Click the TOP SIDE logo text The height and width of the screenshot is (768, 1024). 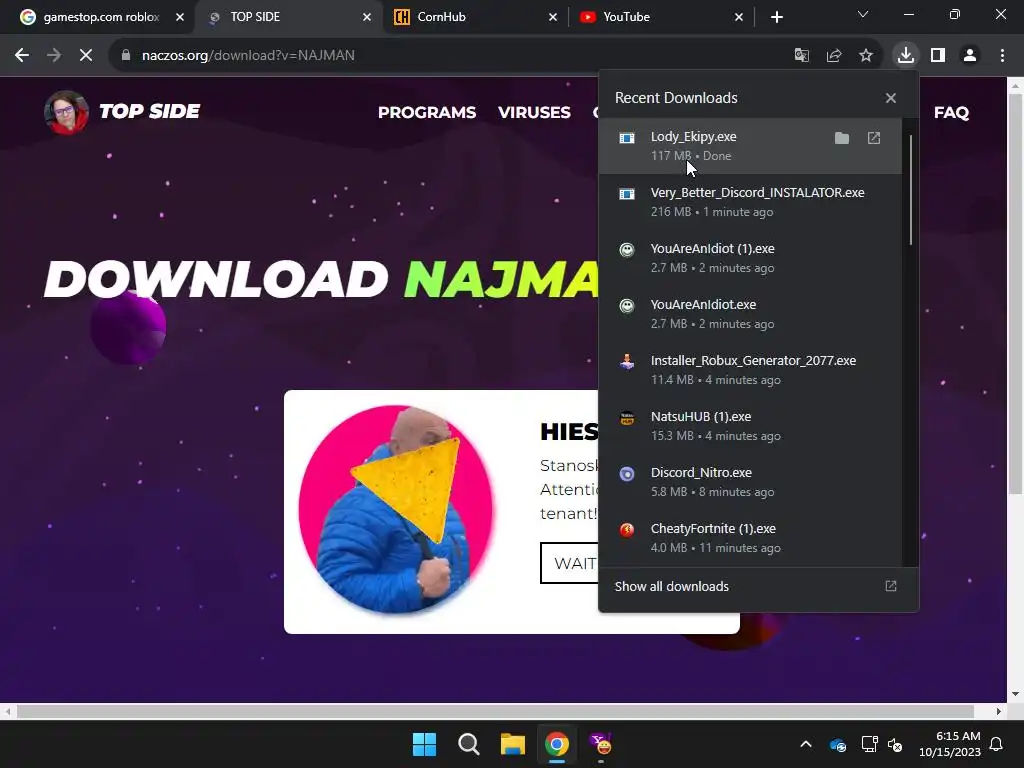[150, 111]
